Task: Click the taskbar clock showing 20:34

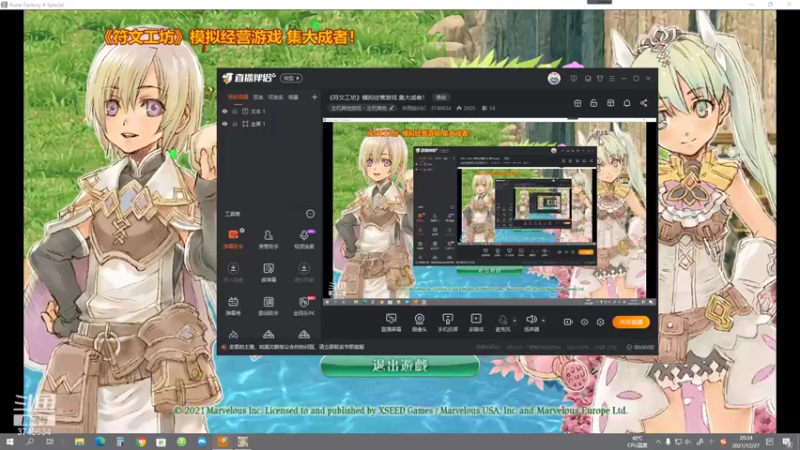Action: click(x=745, y=442)
